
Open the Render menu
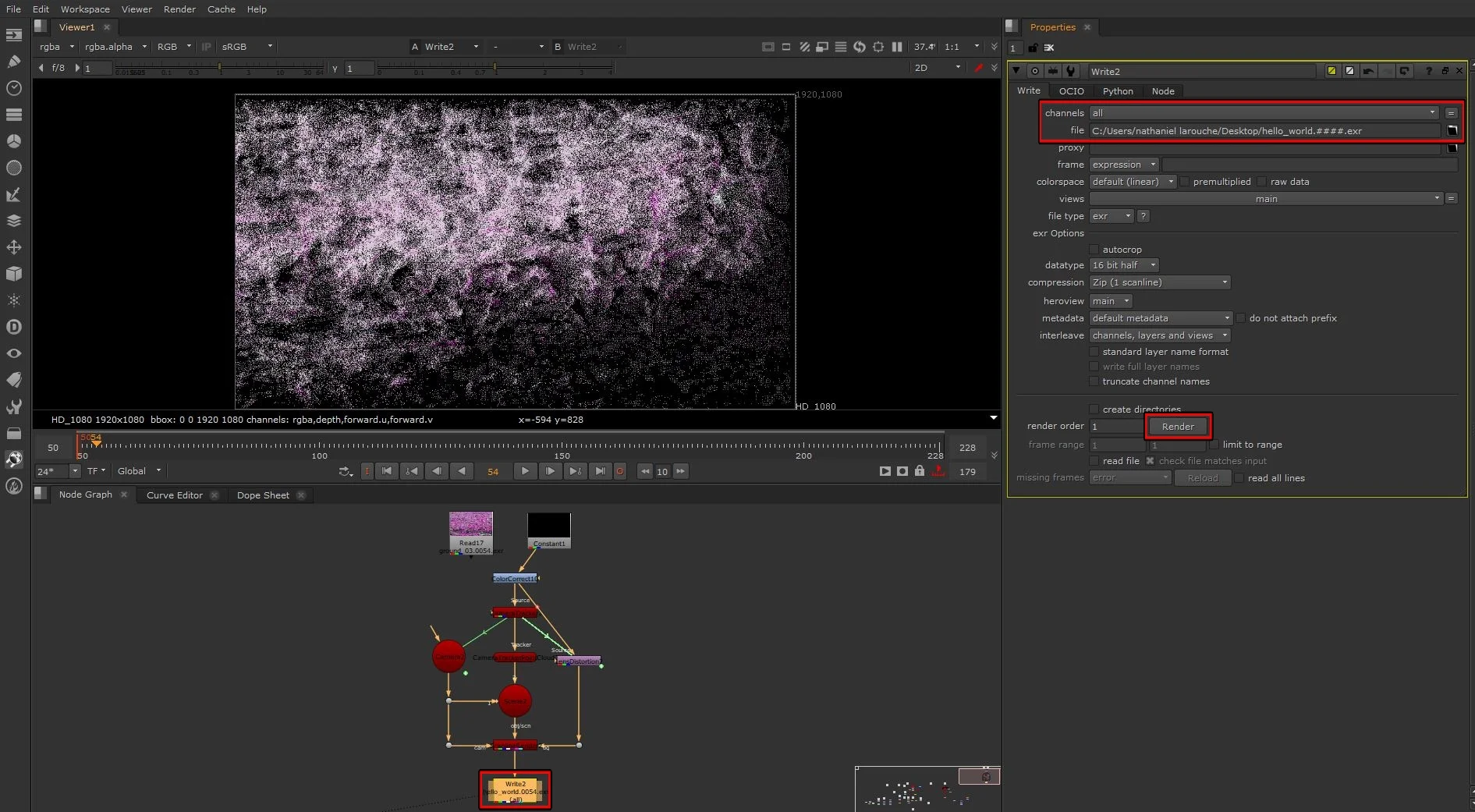pyautogui.click(x=179, y=9)
